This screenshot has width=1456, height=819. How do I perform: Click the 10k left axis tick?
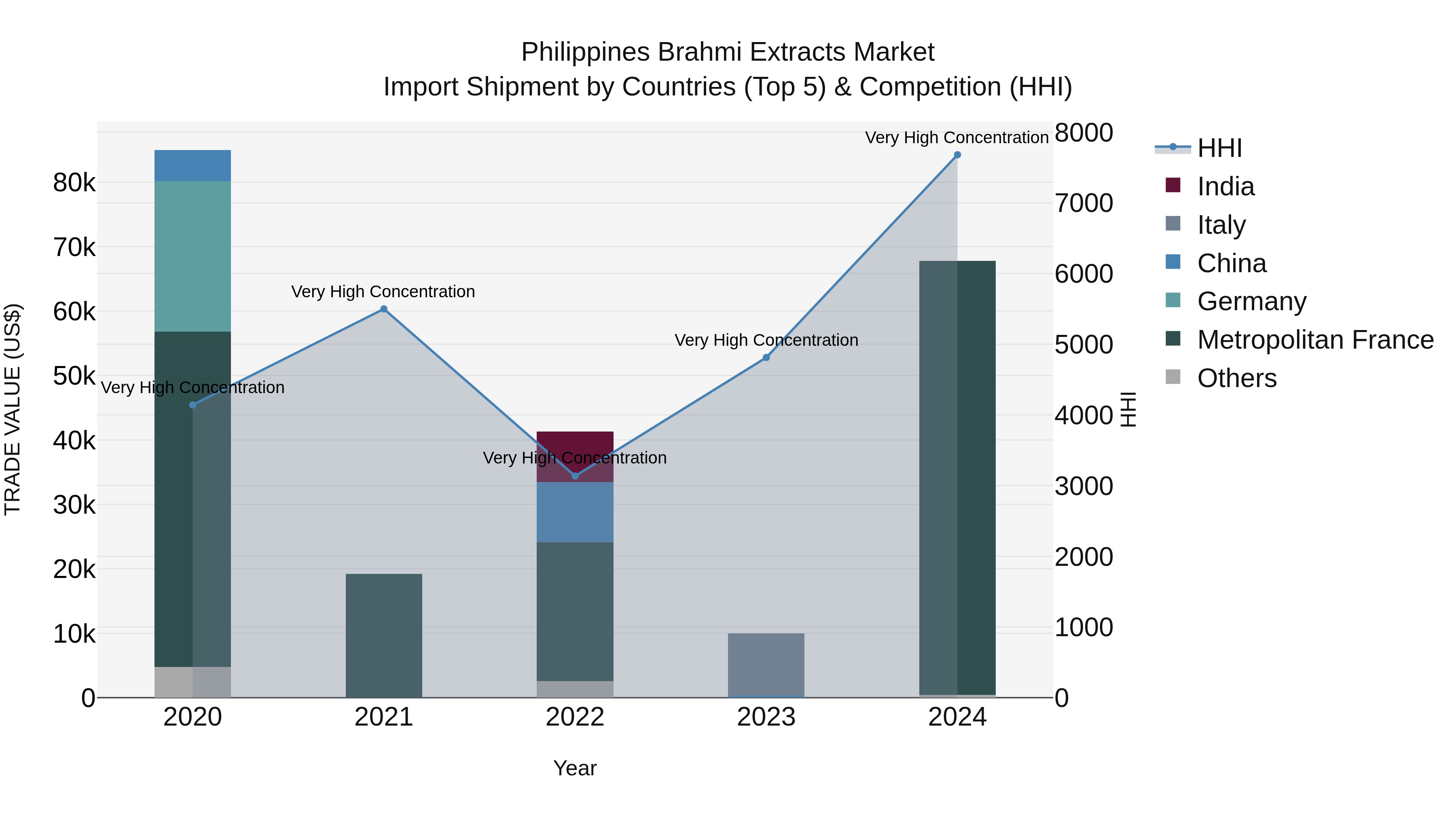tap(74, 634)
